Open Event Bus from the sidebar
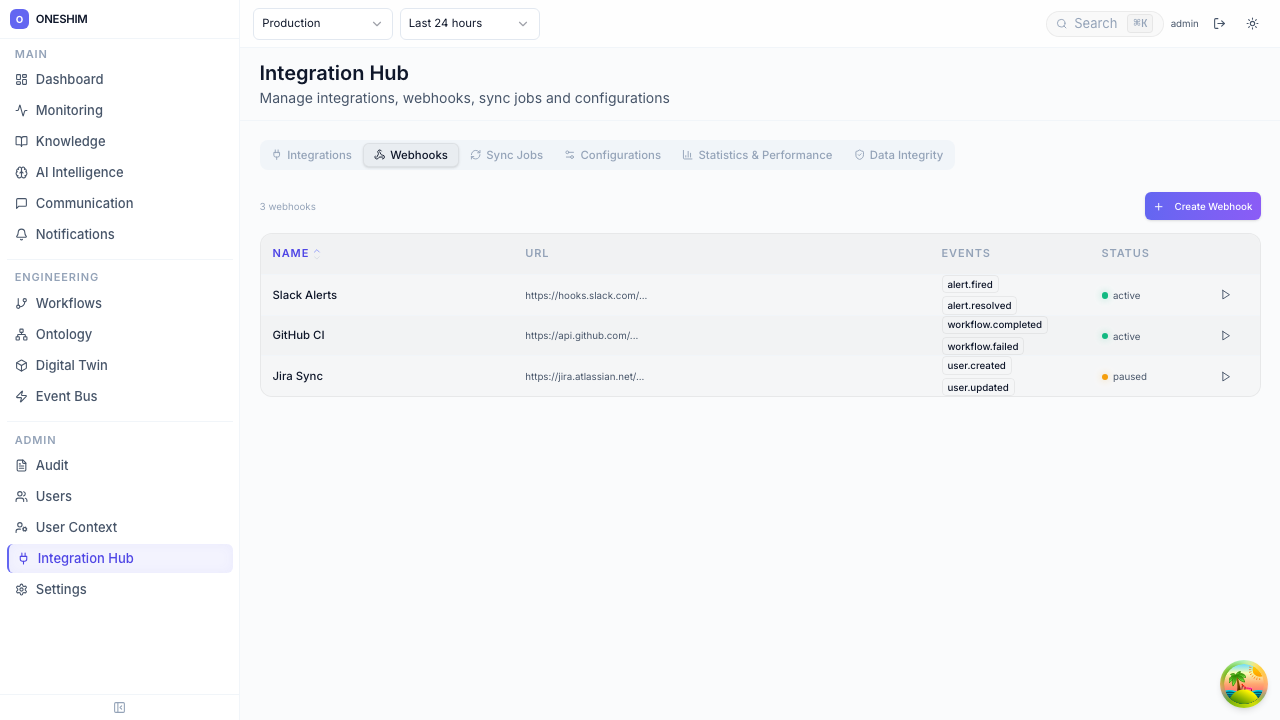 tap(66, 396)
